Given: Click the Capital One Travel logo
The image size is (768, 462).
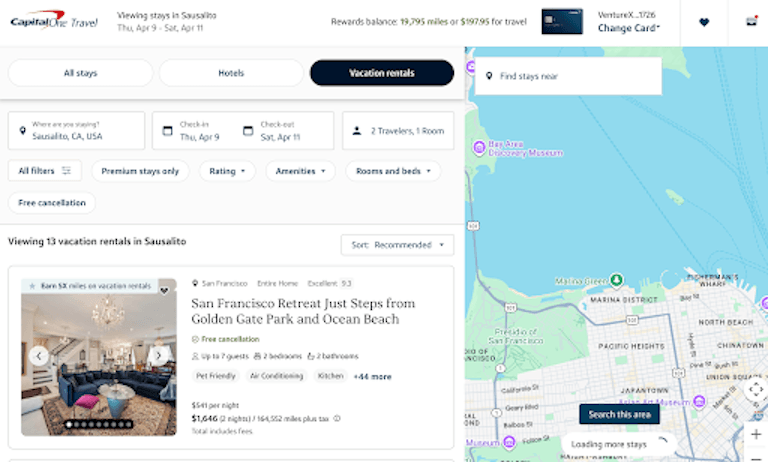Looking at the screenshot, I should (54, 22).
